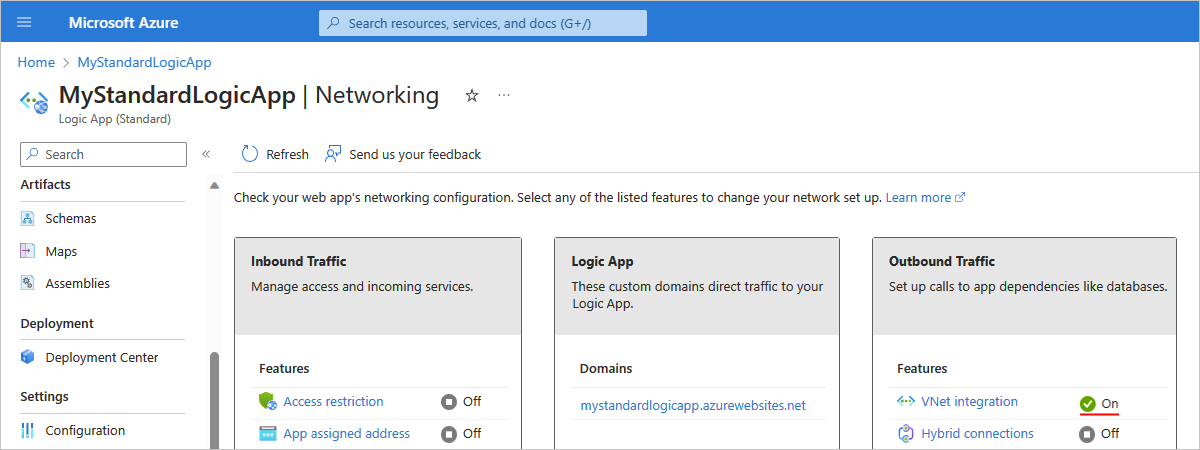Screen dimensions: 1200x450
Task: Open the Schemas artifact icon
Action: coord(28,218)
